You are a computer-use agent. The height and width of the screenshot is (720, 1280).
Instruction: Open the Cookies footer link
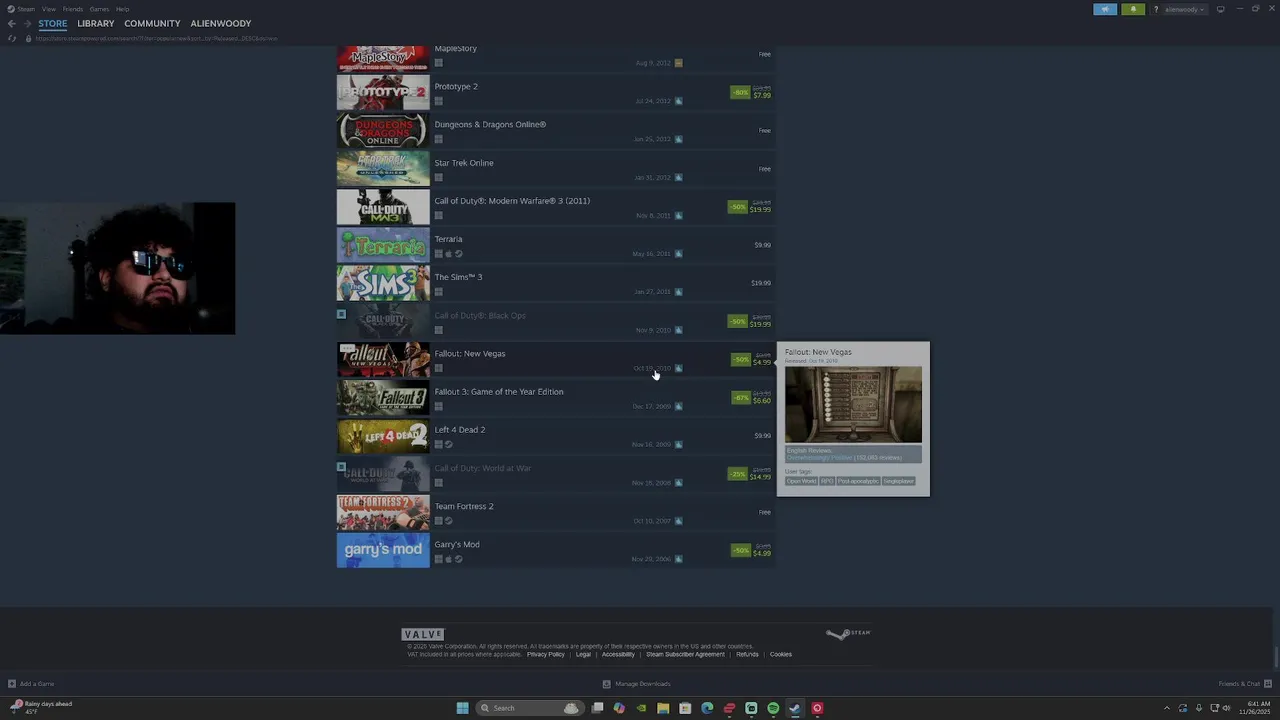(x=781, y=654)
